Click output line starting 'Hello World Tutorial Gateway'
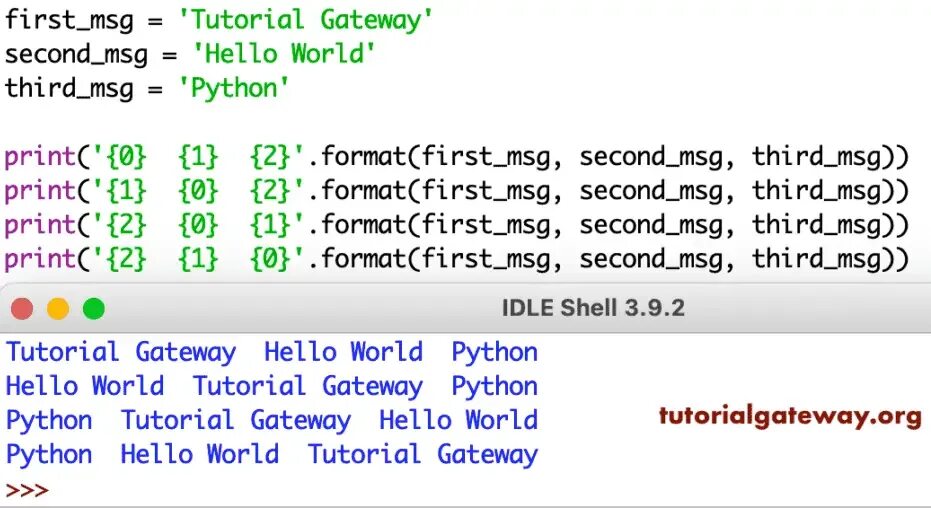931x508 pixels. pos(272,386)
